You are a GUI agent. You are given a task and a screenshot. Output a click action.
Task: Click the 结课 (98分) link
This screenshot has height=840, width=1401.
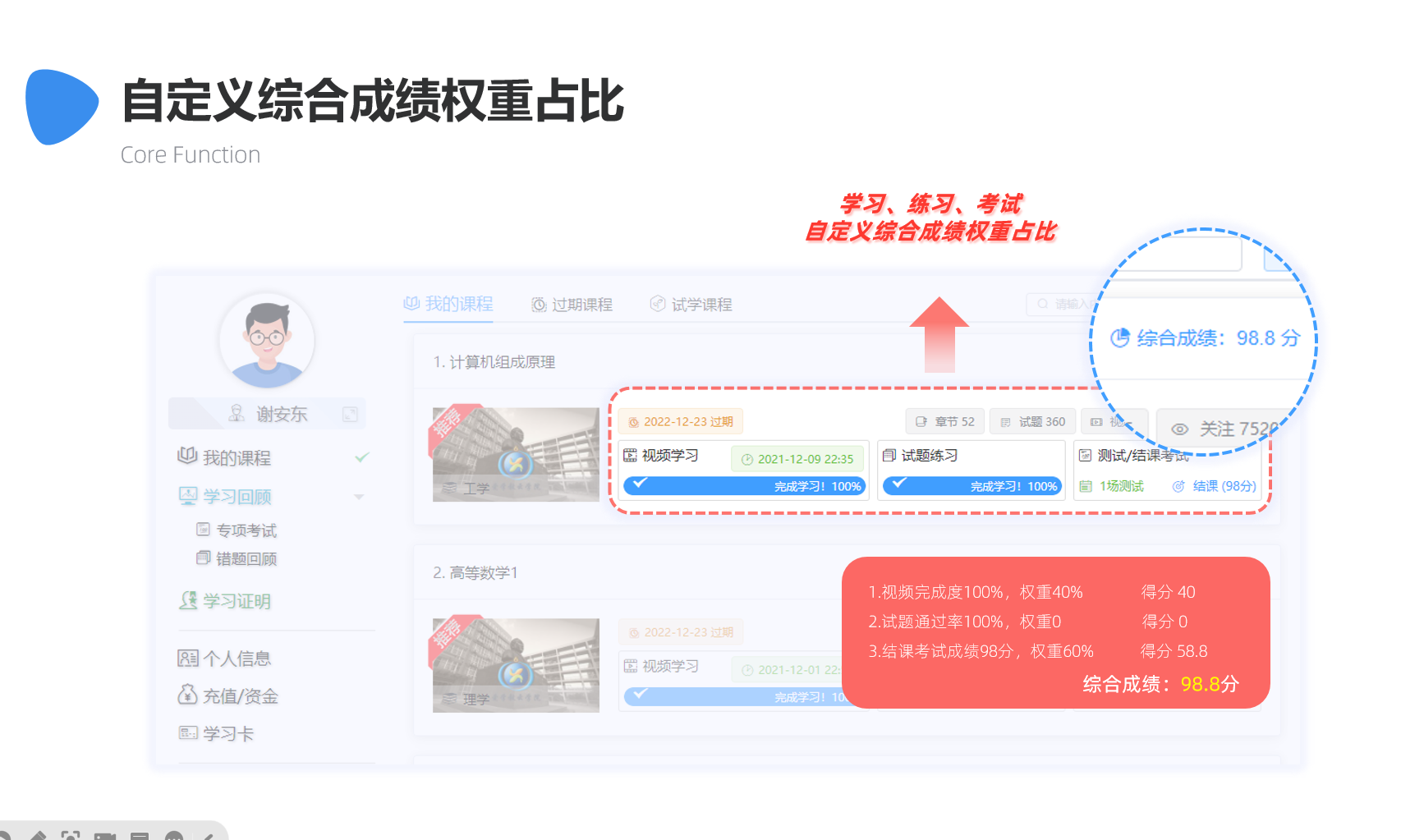click(x=1214, y=486)
